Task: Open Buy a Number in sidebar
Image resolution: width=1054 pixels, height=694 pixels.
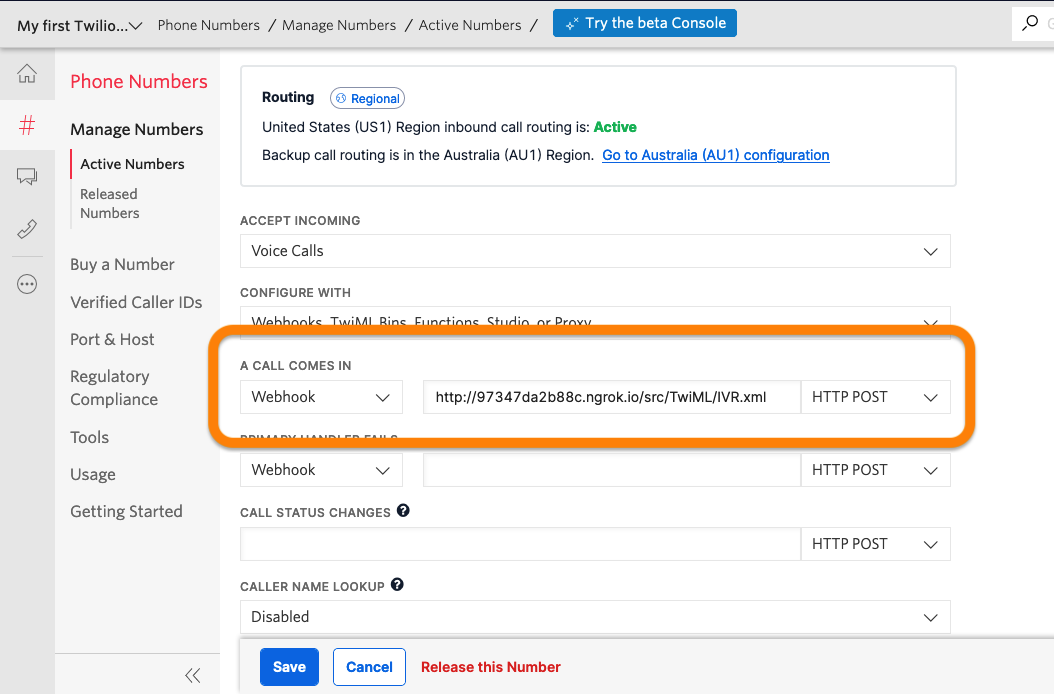Action: [122, 264]
